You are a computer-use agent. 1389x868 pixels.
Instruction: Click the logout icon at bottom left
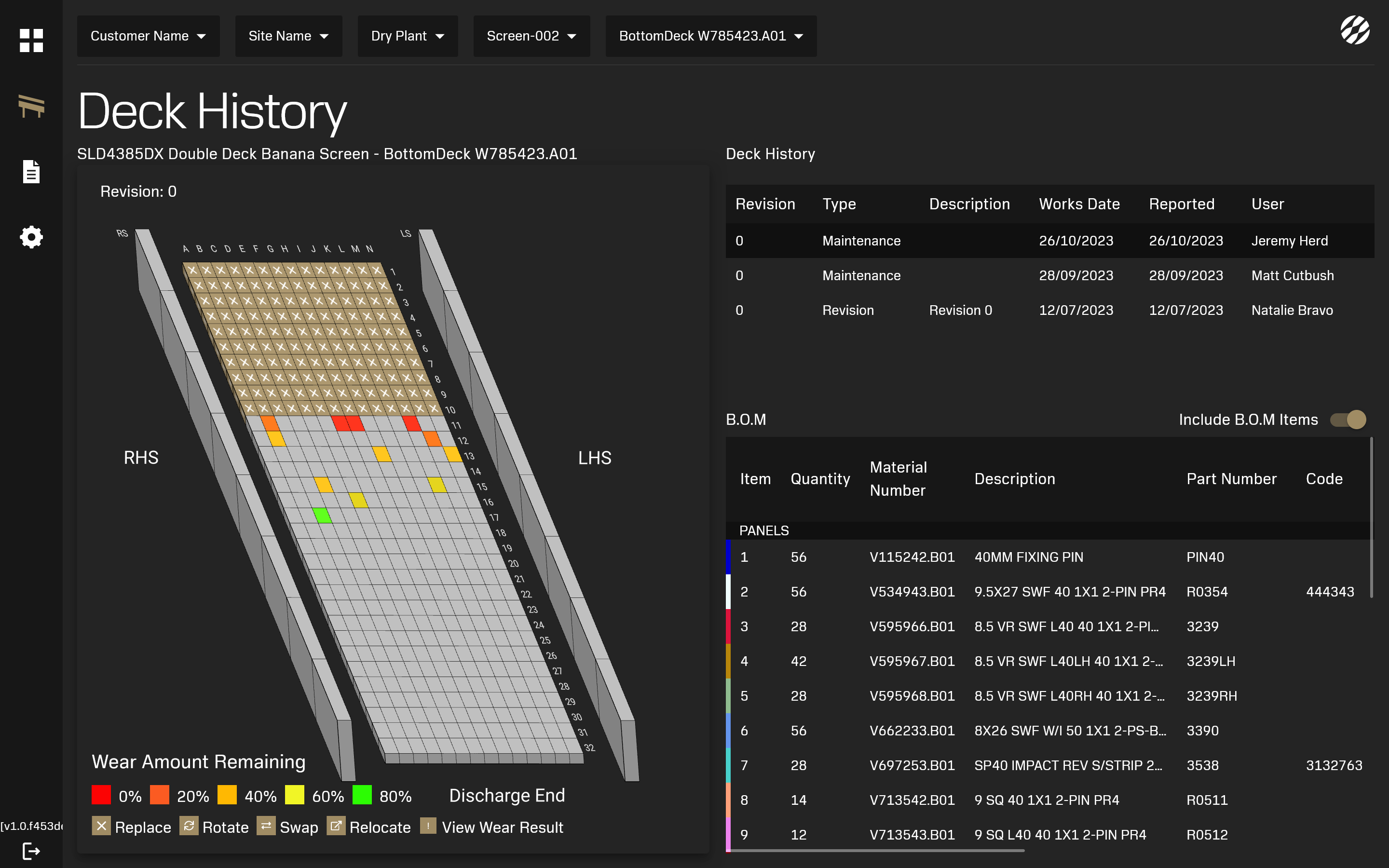[x=31, y=851]
